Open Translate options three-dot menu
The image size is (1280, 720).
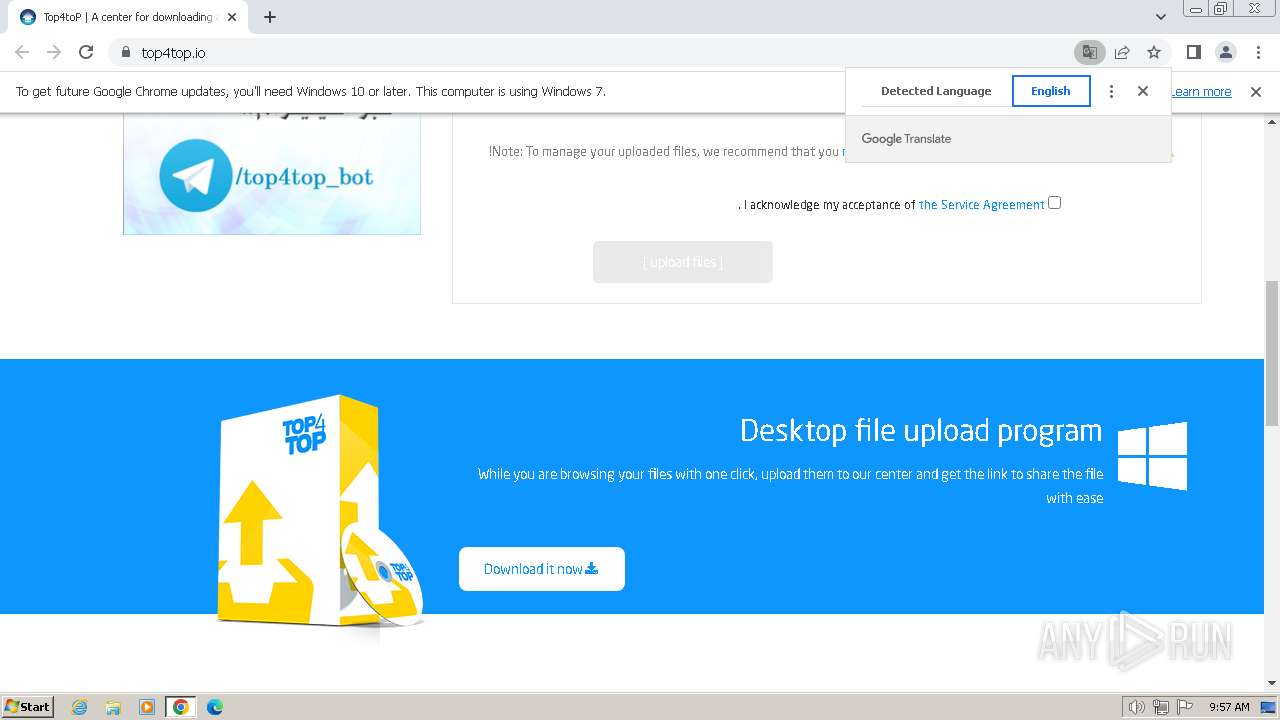coord(1111,91)
